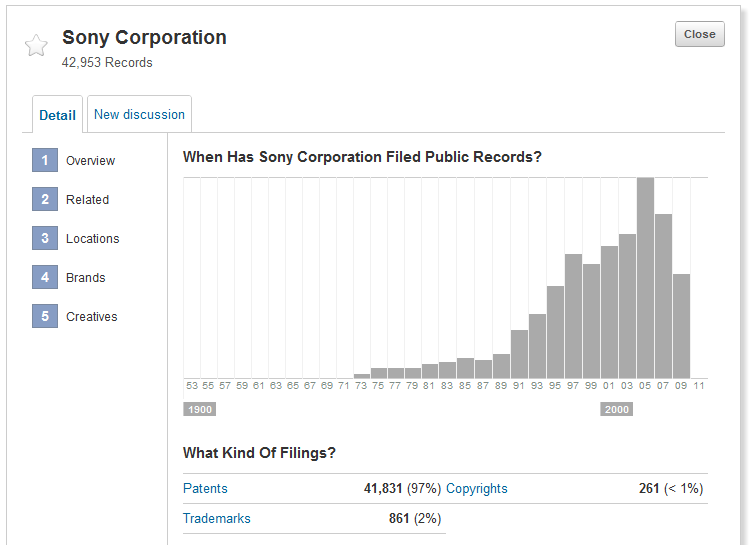The height and width of the screenshot is (545, 754).
Task: Click the number 3 Locations badge
Action: (x=45, y=238)
